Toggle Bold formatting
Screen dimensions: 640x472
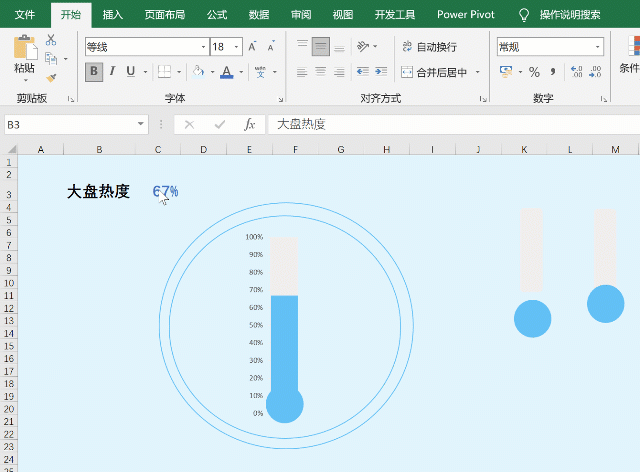(94, 72)
